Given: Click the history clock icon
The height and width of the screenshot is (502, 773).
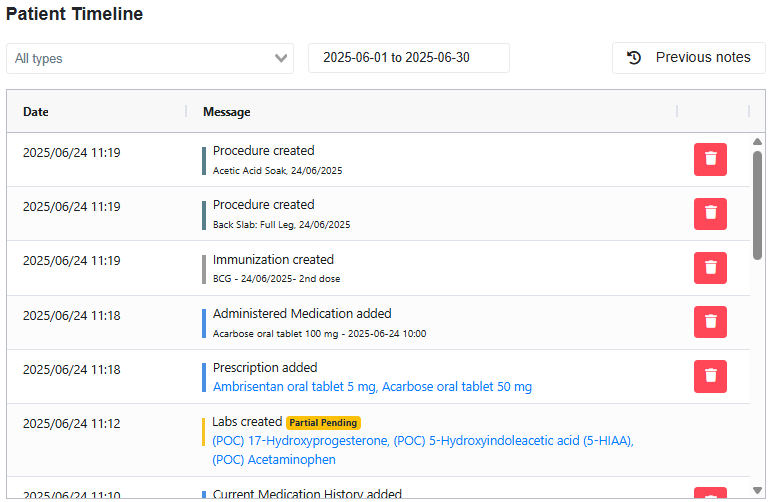Looking at the screenshot, I should (x=634, y=58).
